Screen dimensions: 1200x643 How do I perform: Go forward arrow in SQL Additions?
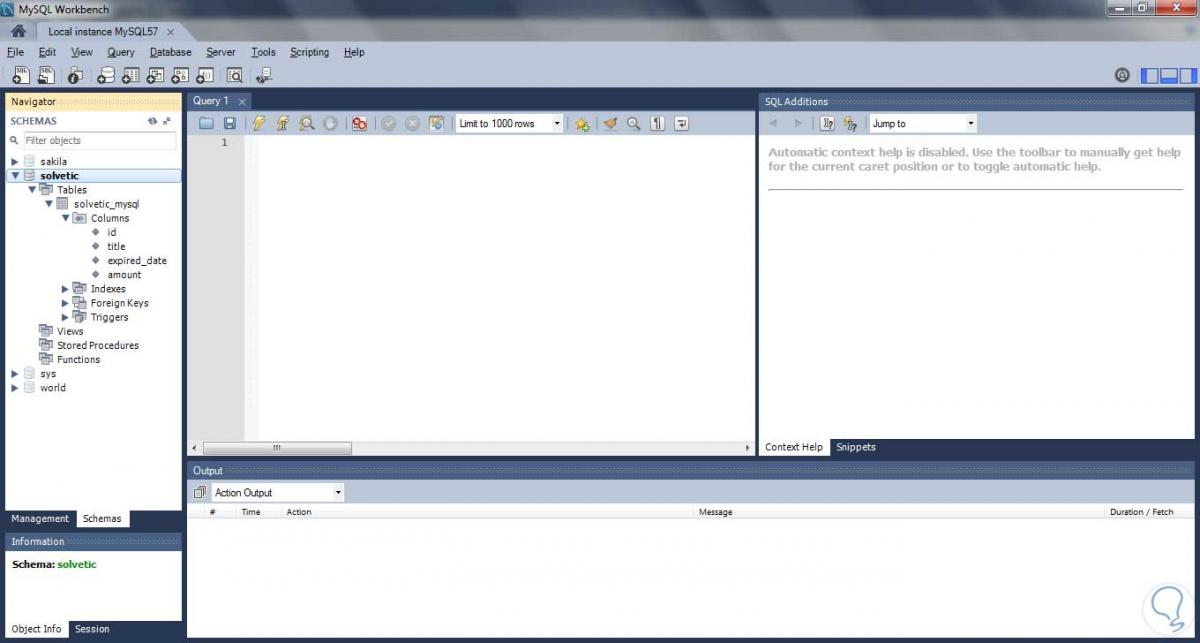pyautogui.click(x=798, y=123)
